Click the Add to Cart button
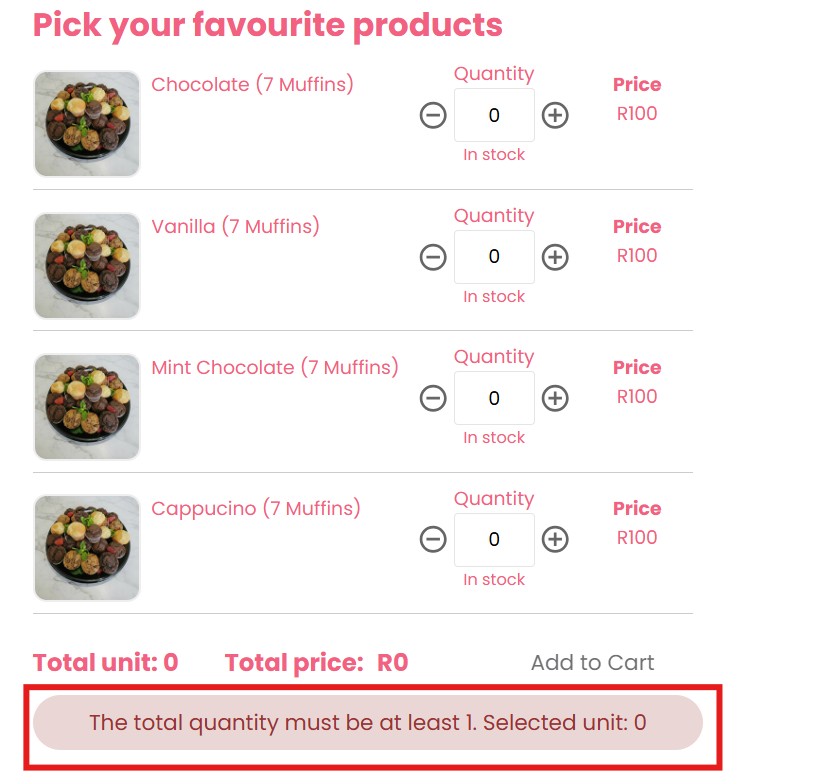The height and width of the screenshot is (784, 814). (x=592, y=663)
